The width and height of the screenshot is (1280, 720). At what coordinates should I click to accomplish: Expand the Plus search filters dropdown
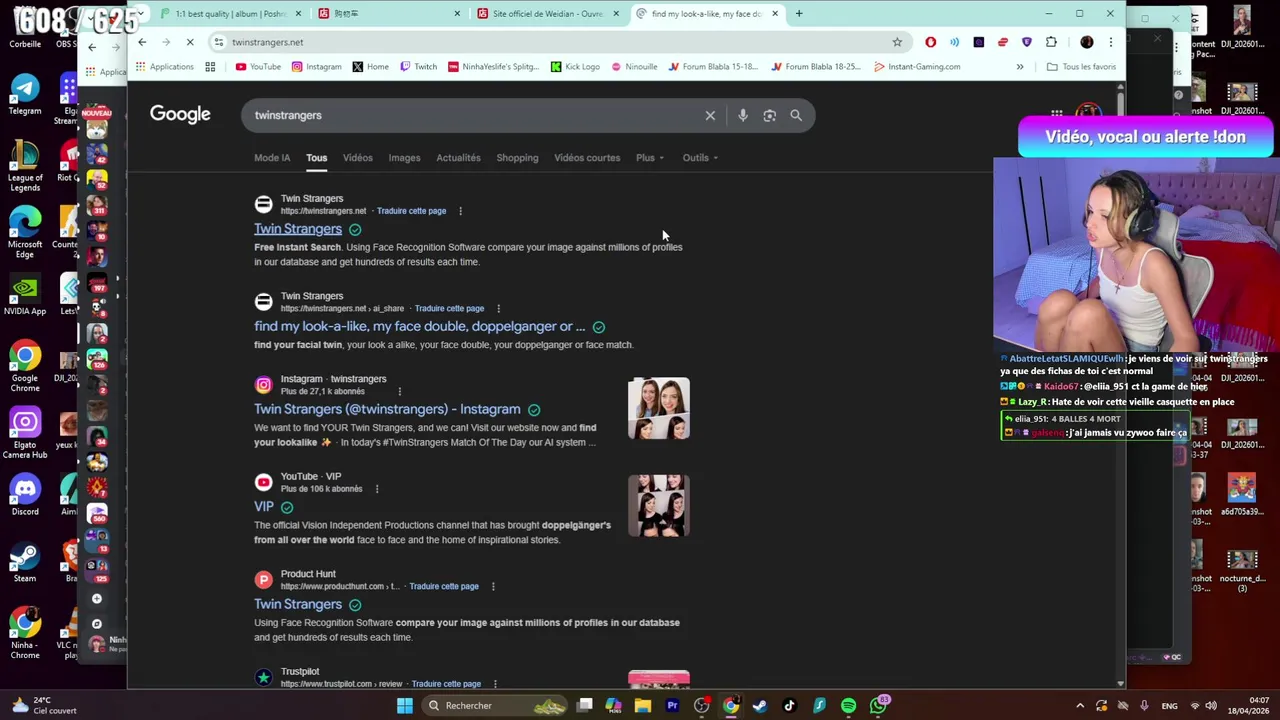649,158
